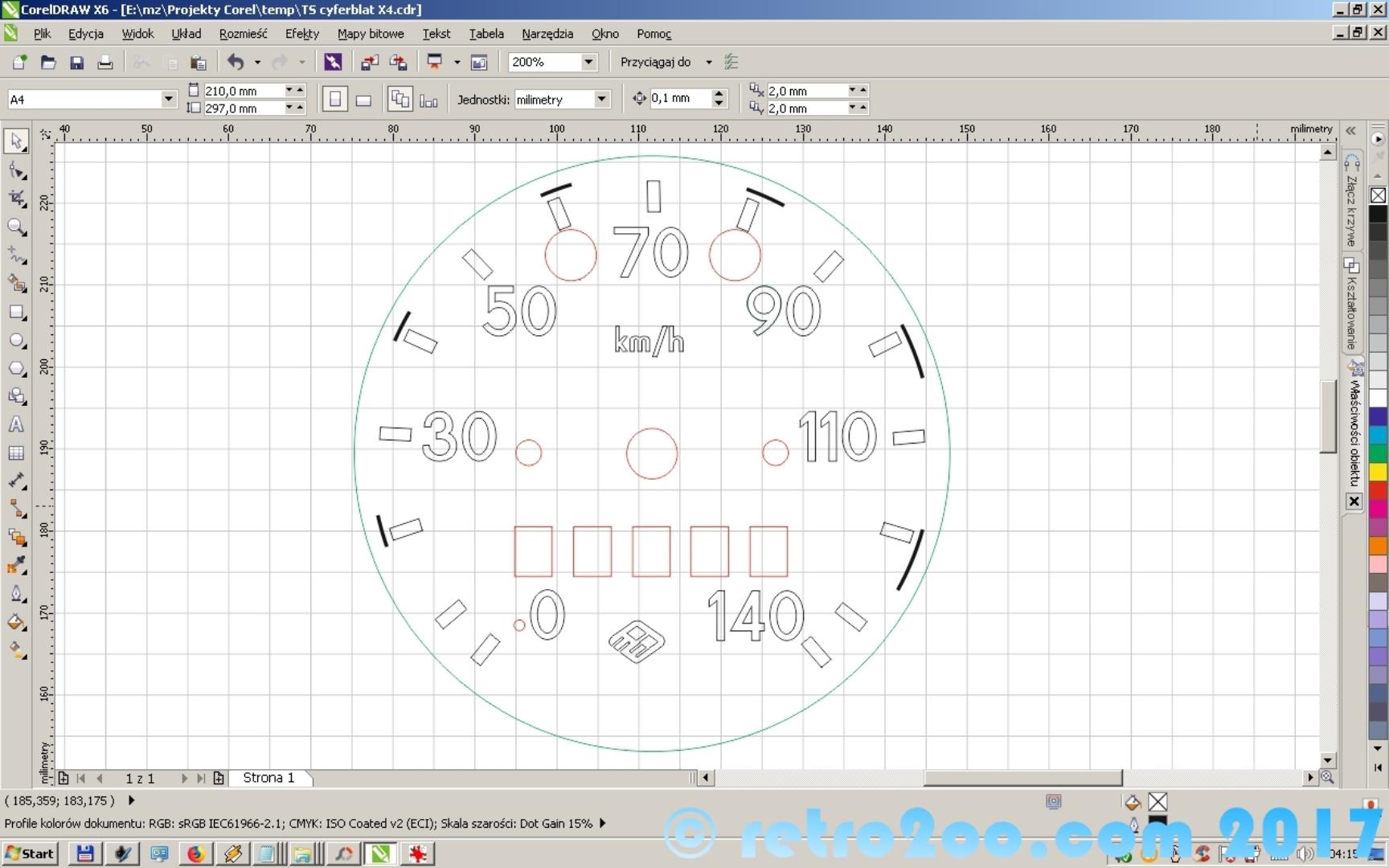
Task: Activate the Polygon tool
Action: pos(16,369)
